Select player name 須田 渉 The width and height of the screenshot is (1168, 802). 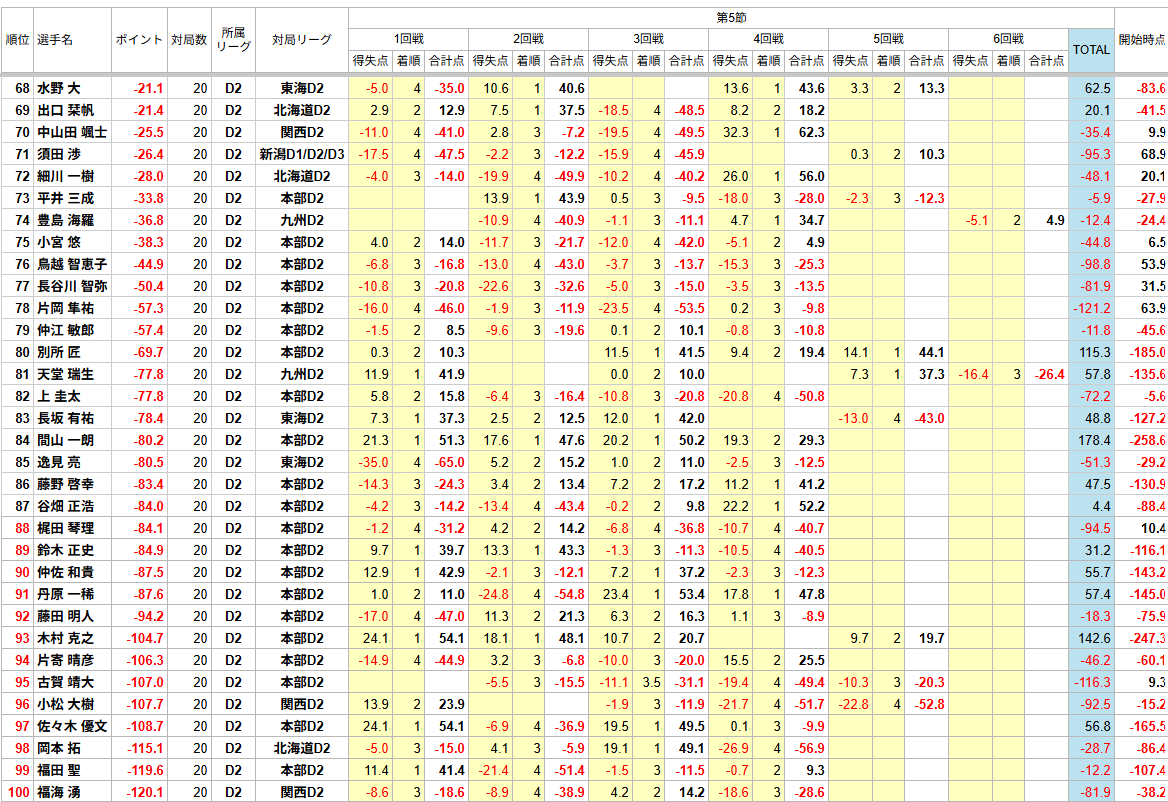coord(59,154)
